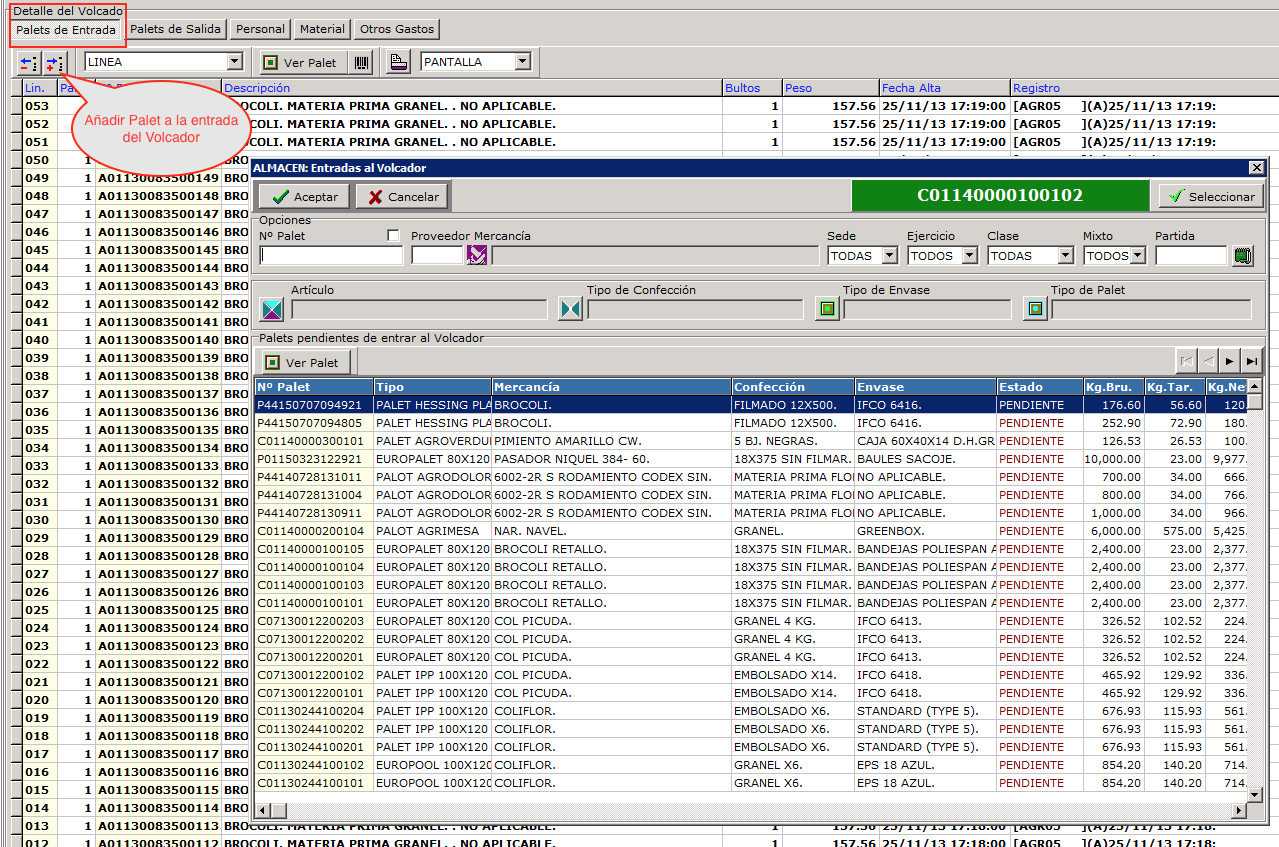Expand the Sede dropdown showing TODAS
The width and height of the screenshot is (1279, 847).
(x=889, y=256)
